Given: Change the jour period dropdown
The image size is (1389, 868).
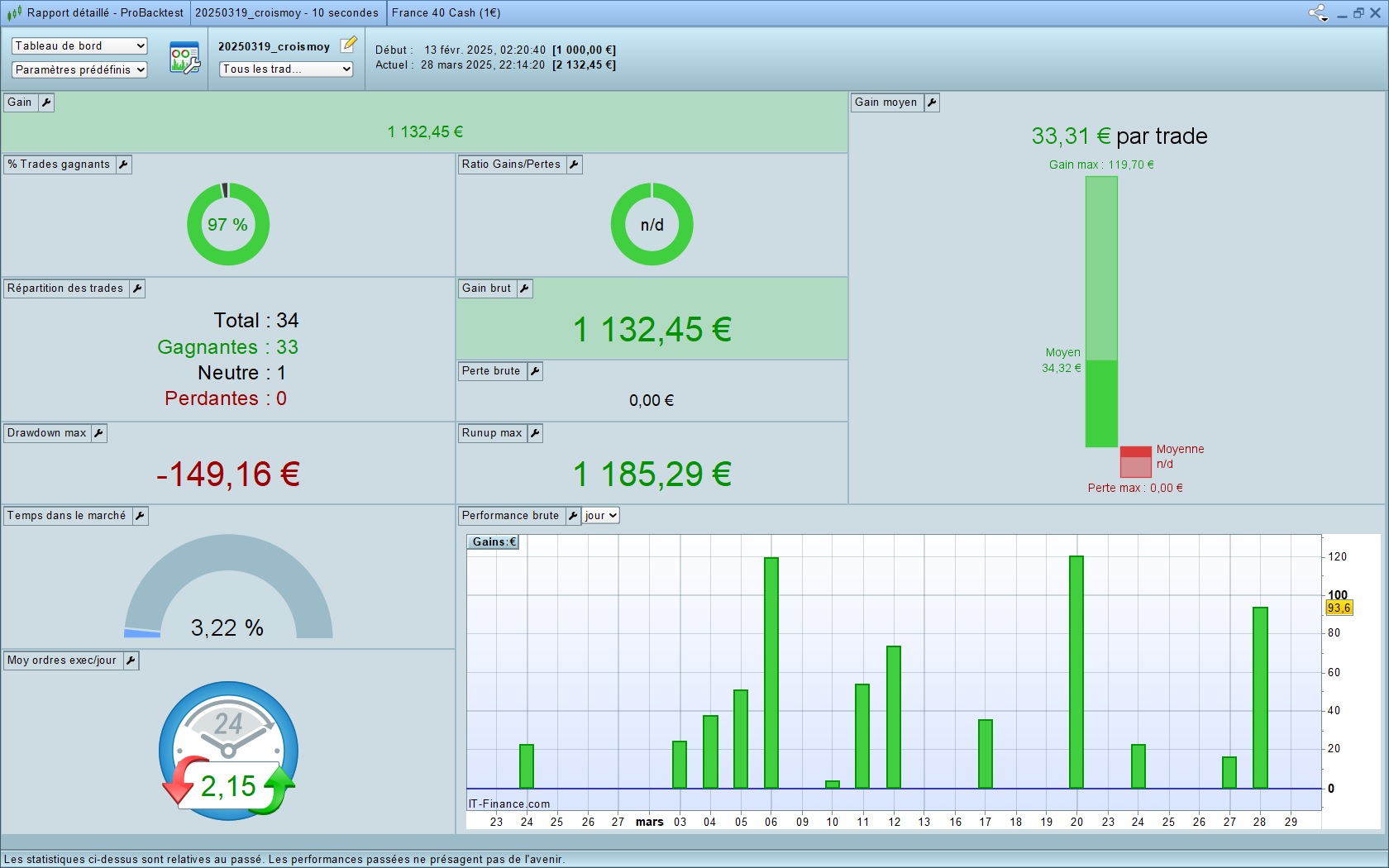Looking at the screenshot, I should point(600,516).
